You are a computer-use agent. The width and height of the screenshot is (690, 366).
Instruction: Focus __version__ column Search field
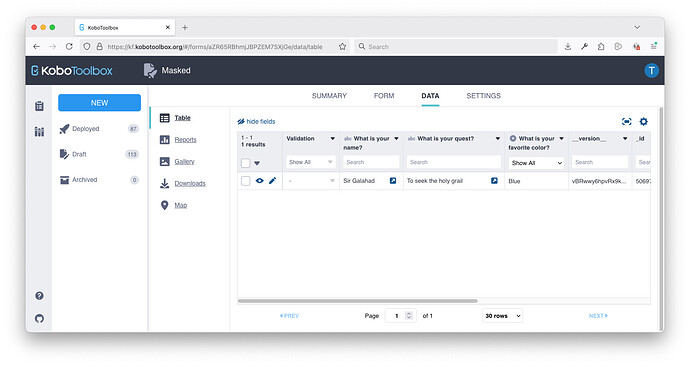600,162
